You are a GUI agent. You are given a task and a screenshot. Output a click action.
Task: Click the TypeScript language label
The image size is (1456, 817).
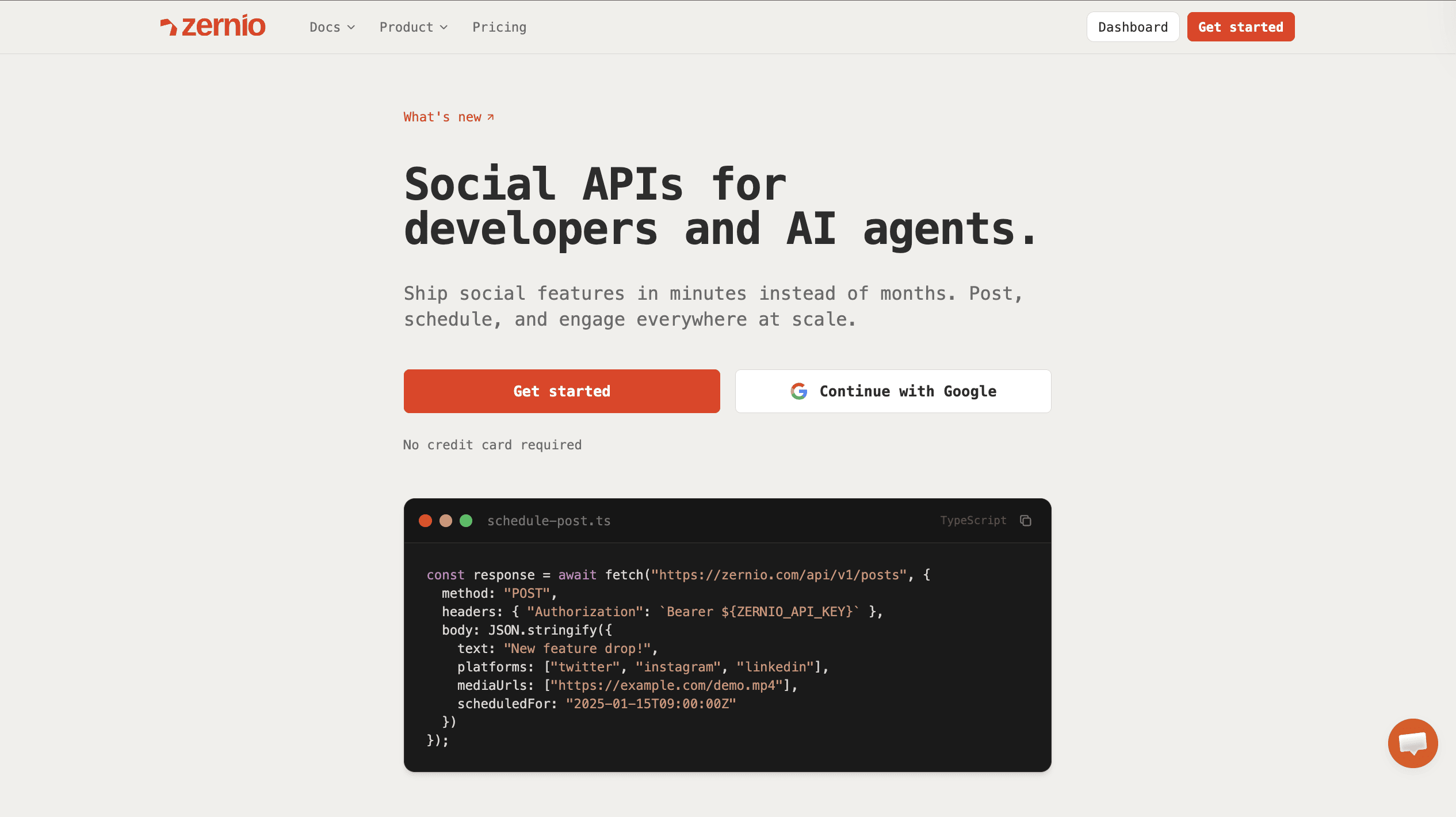(x=973, y=521)
